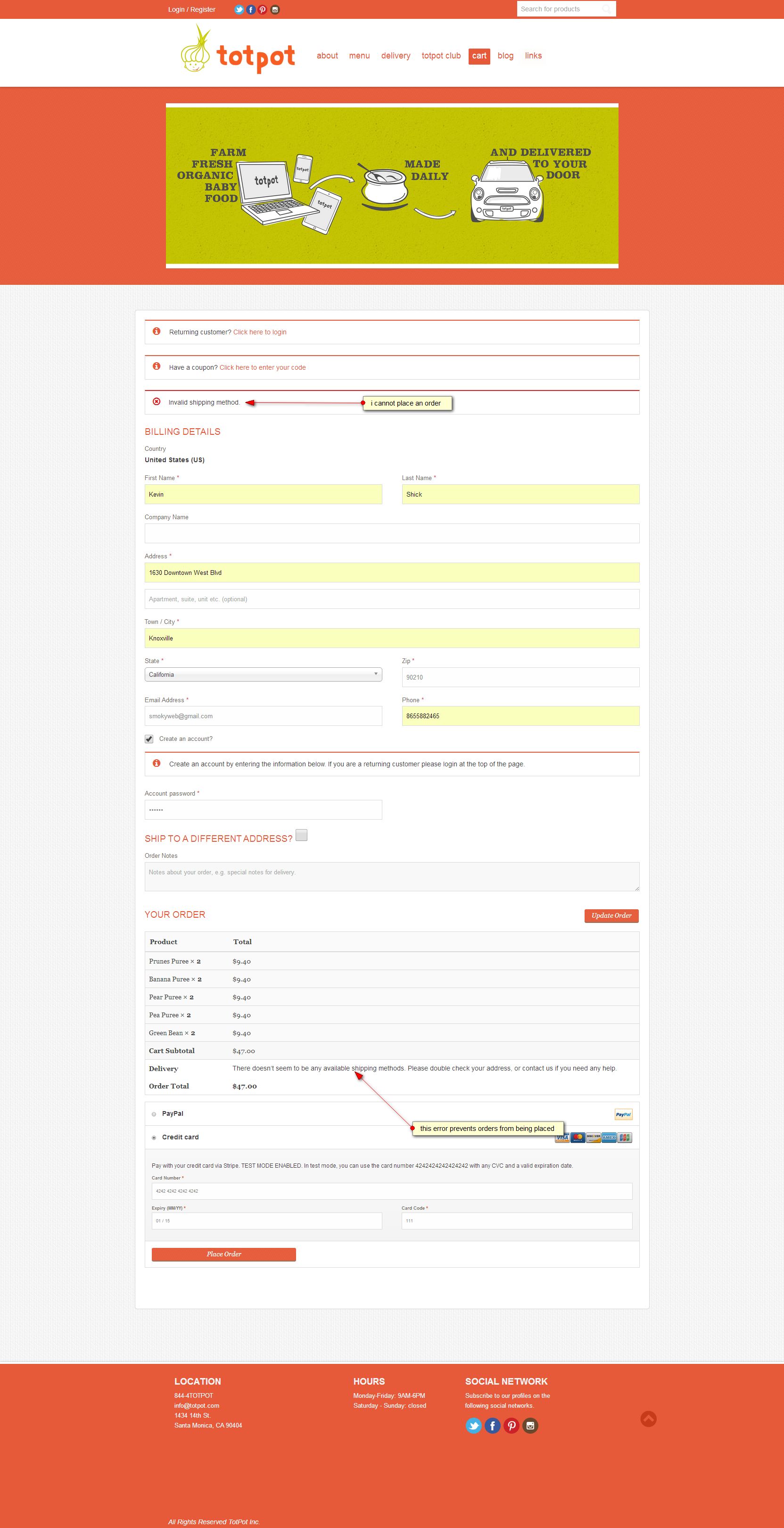
Task: Click the scroll-to-top arrow icon
Action: 648,1419
